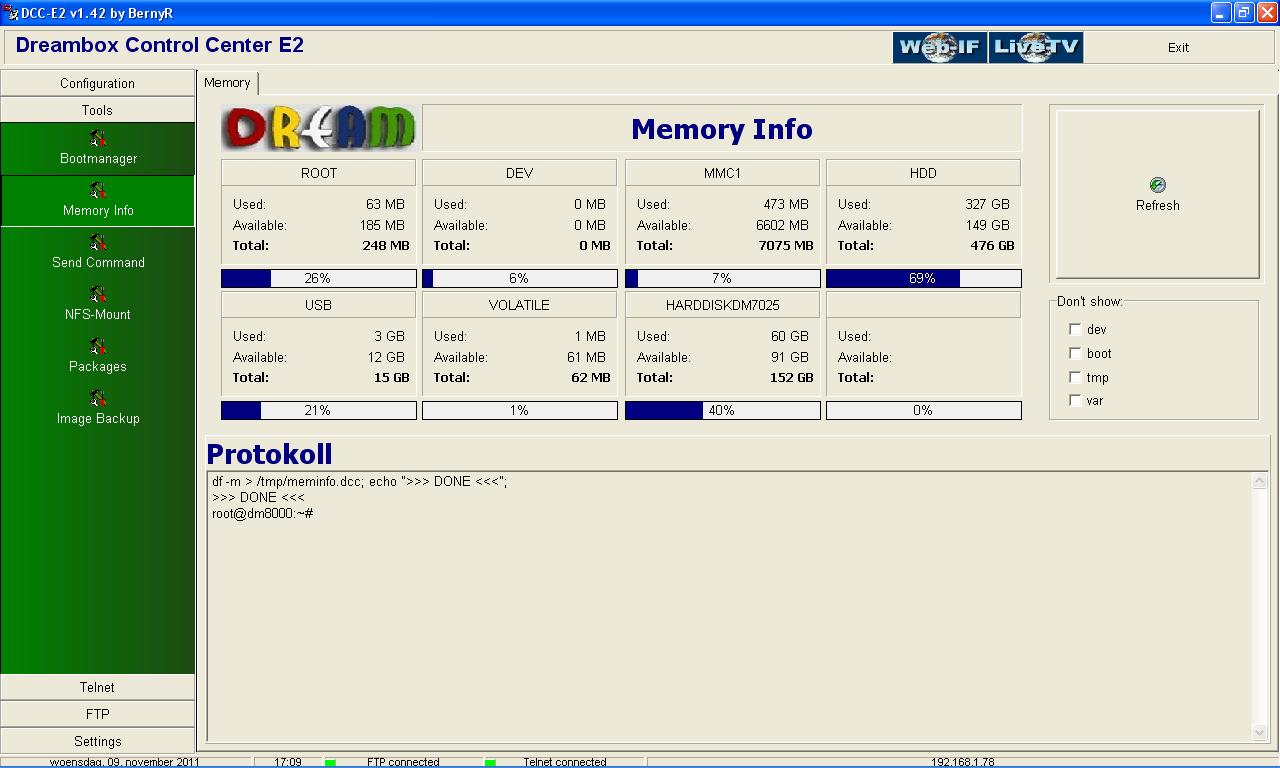Launch the Web-IF button

click(939, 47)
